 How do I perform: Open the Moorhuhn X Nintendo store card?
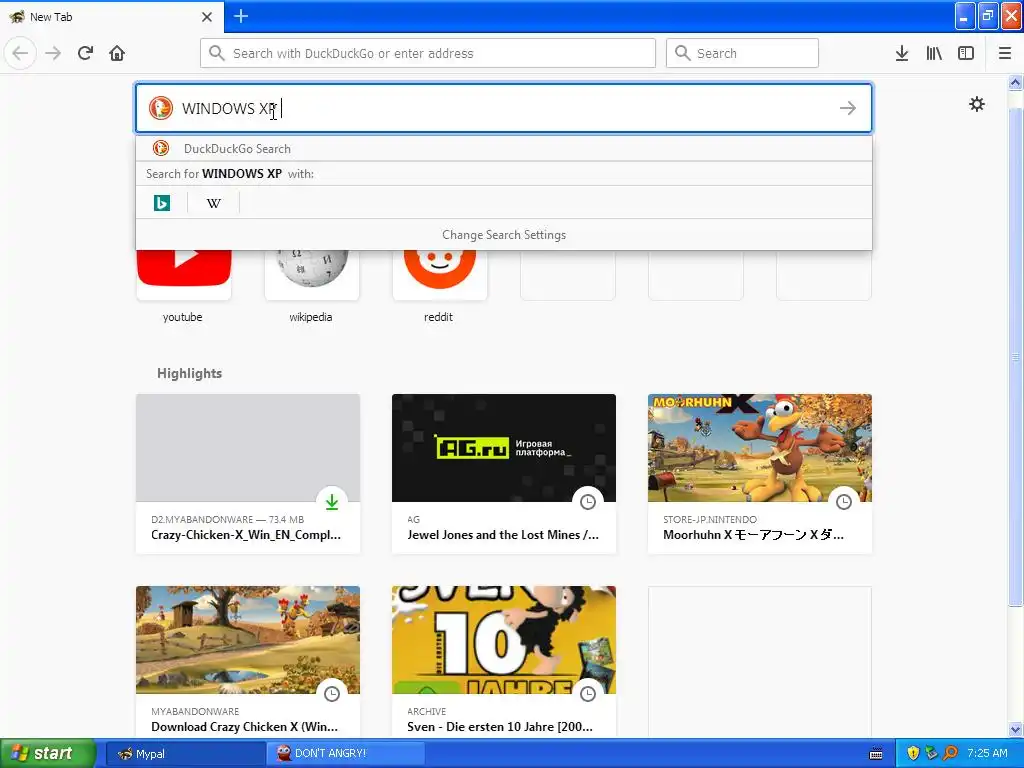tap(760, 473)
